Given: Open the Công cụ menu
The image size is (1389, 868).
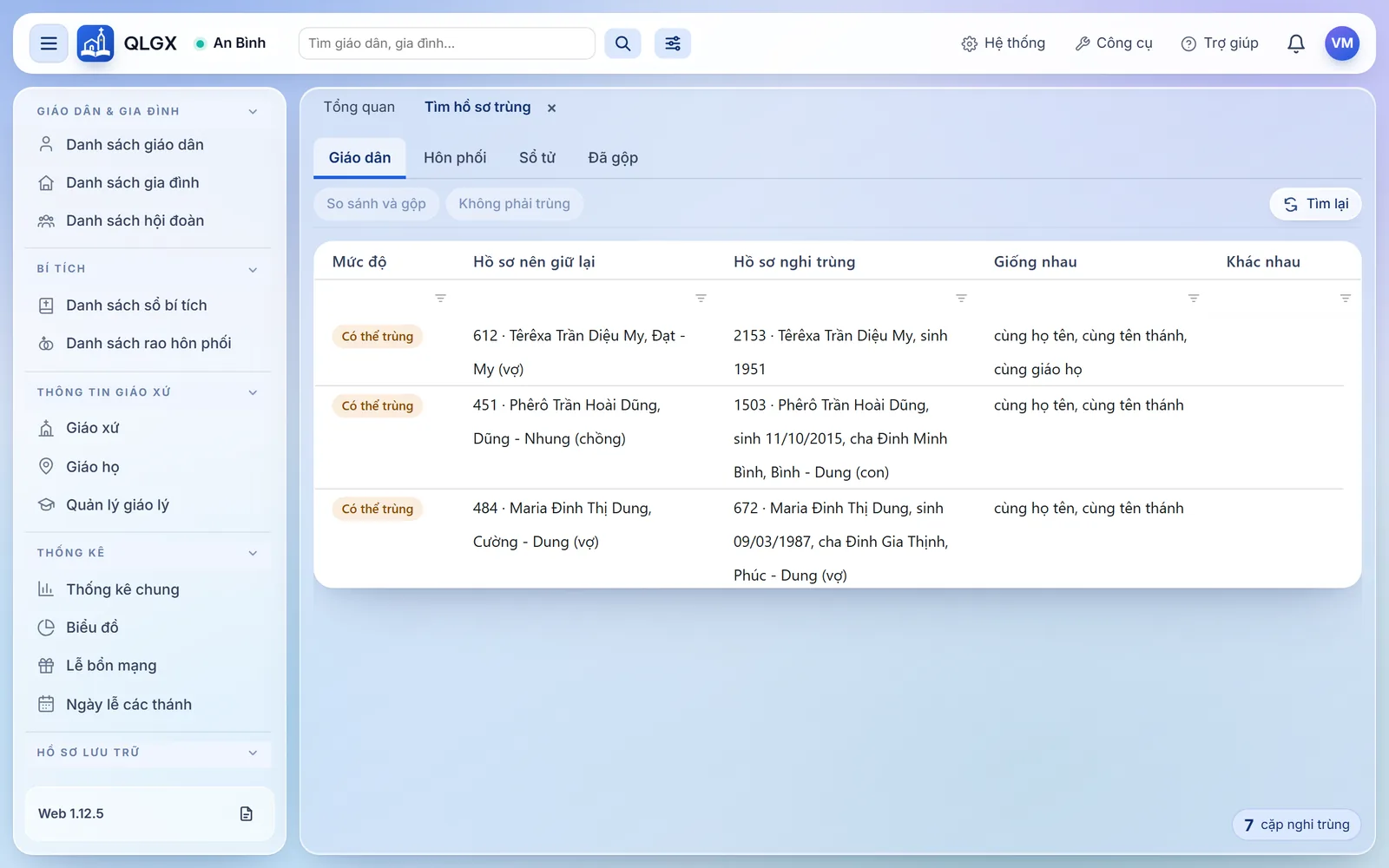Looking at the screenshot, I should (1114, 43).
